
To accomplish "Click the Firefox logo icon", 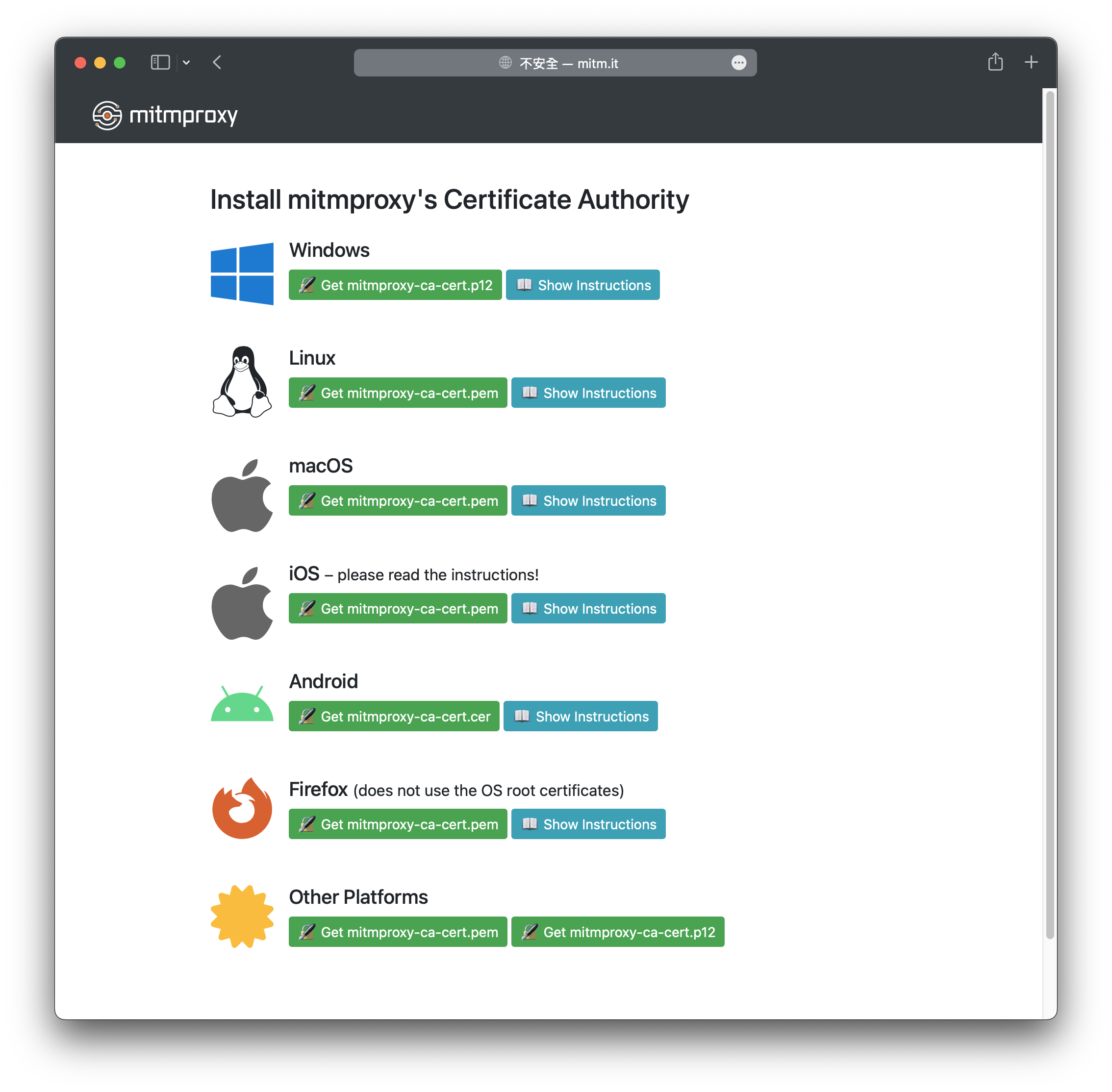I will point(242,809).
